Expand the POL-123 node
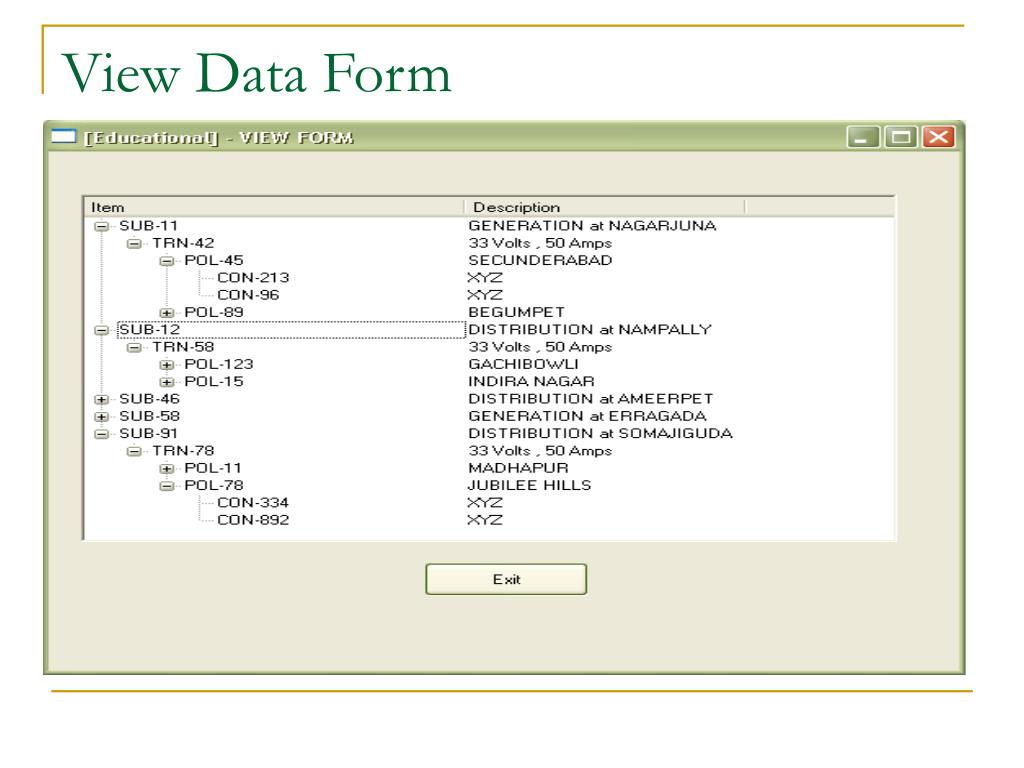 pyautogui.click(x=167, y=365)
